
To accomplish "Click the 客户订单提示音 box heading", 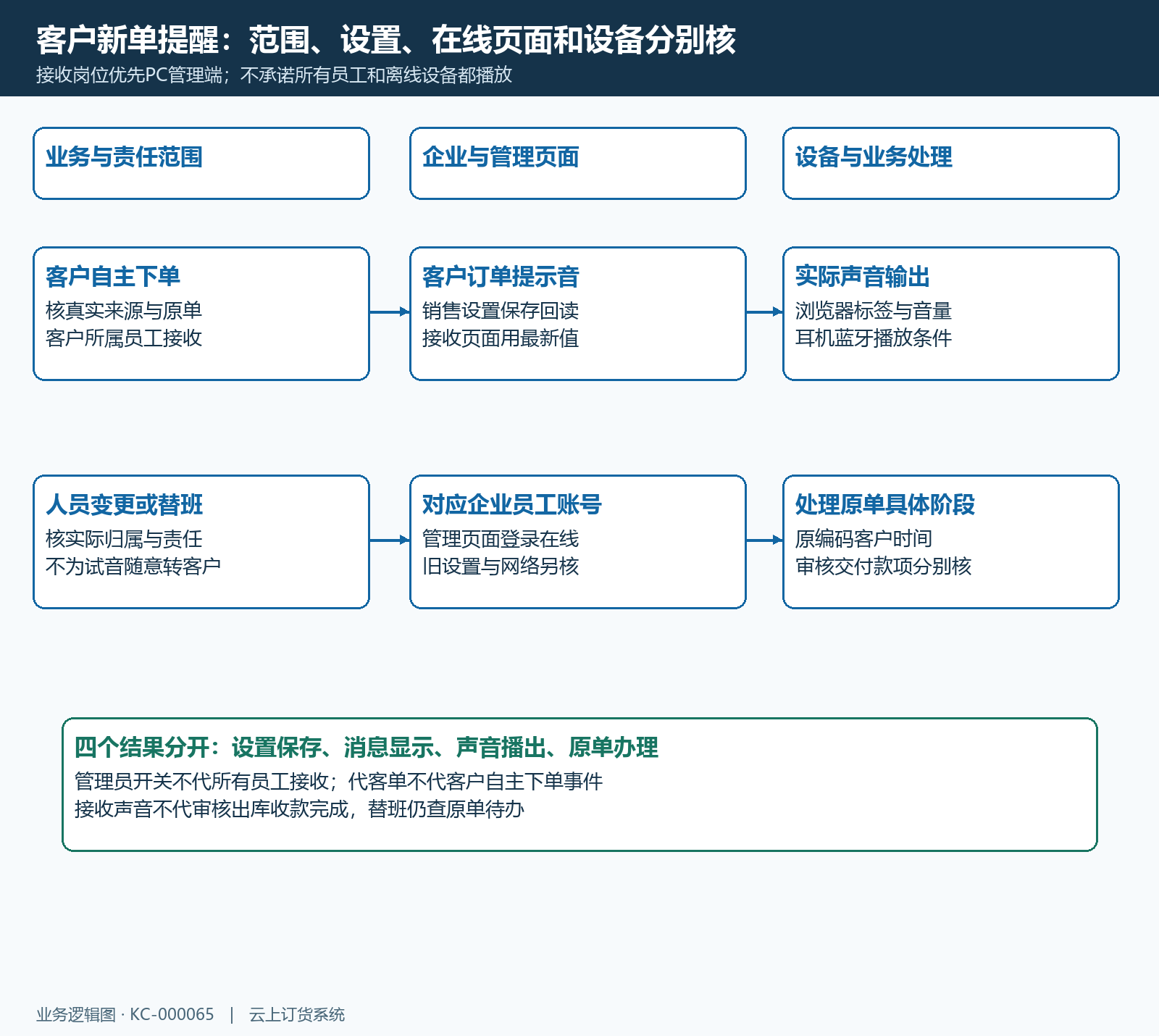I will pyautogui.click(x=501, y=276).
